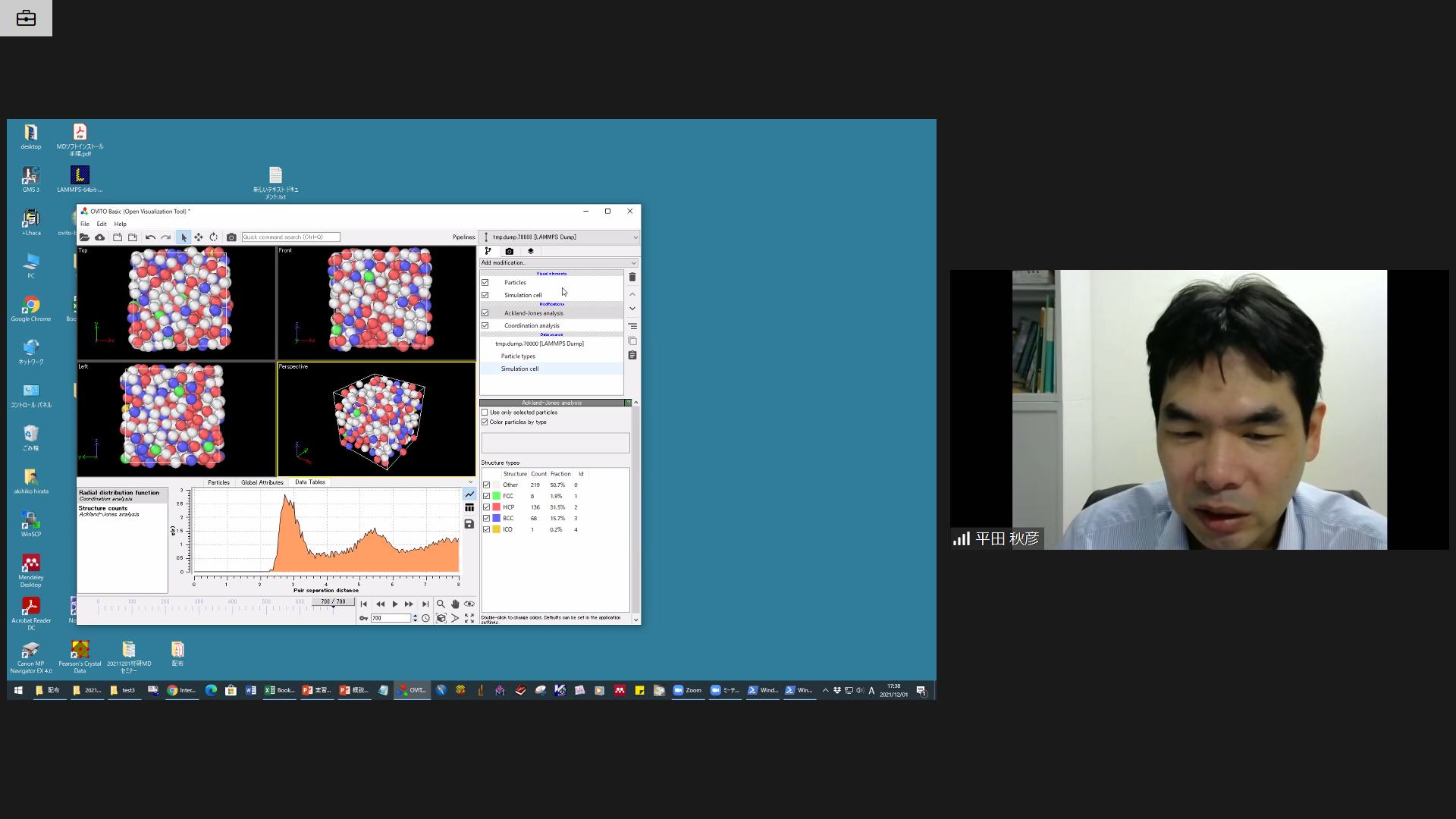Viewport: 1456px width, 819px height.
Task: Play the animation
Action: 395,604
